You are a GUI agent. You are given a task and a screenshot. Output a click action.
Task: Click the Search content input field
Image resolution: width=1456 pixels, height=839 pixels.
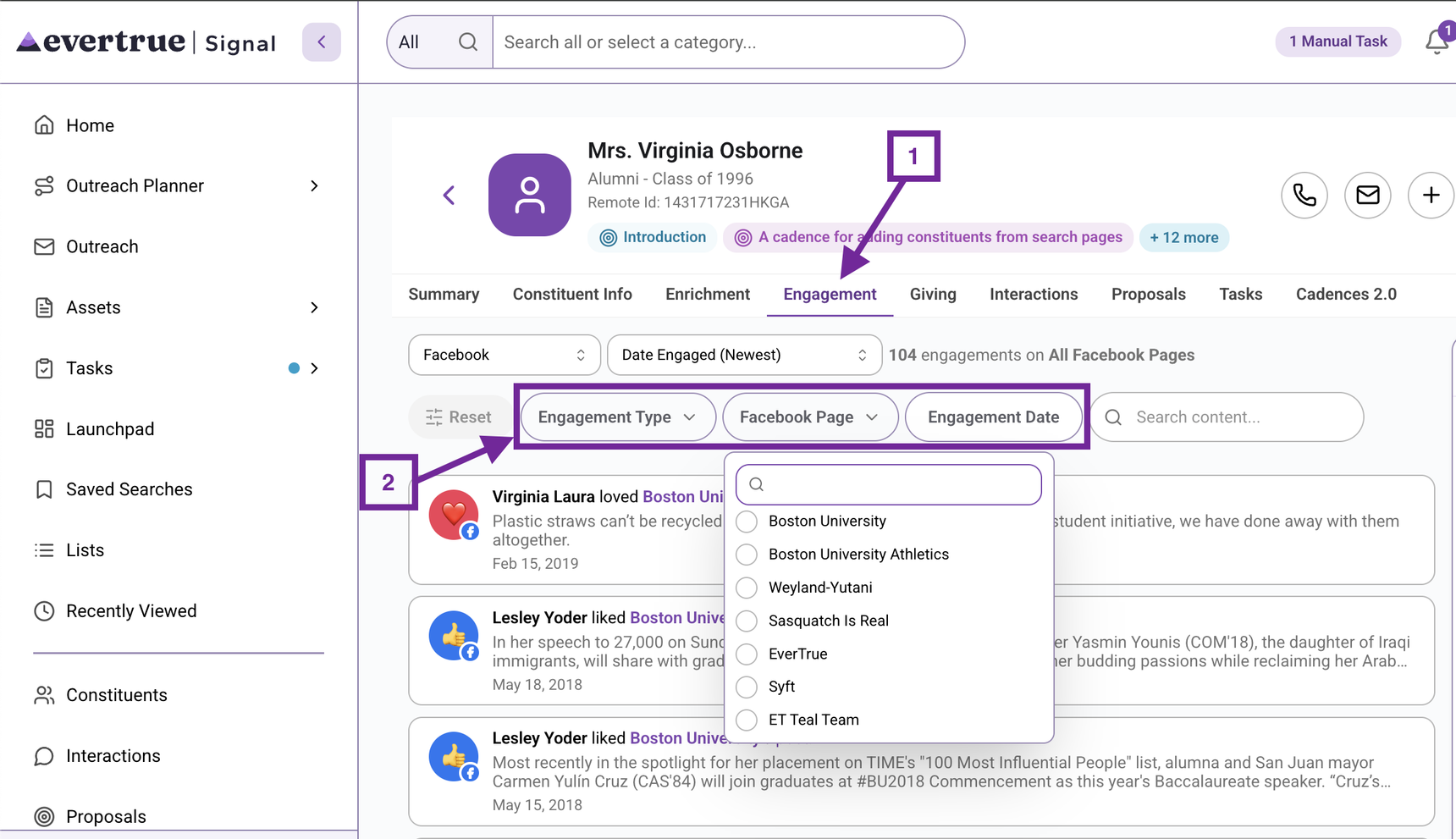[x=1227, y=417]
